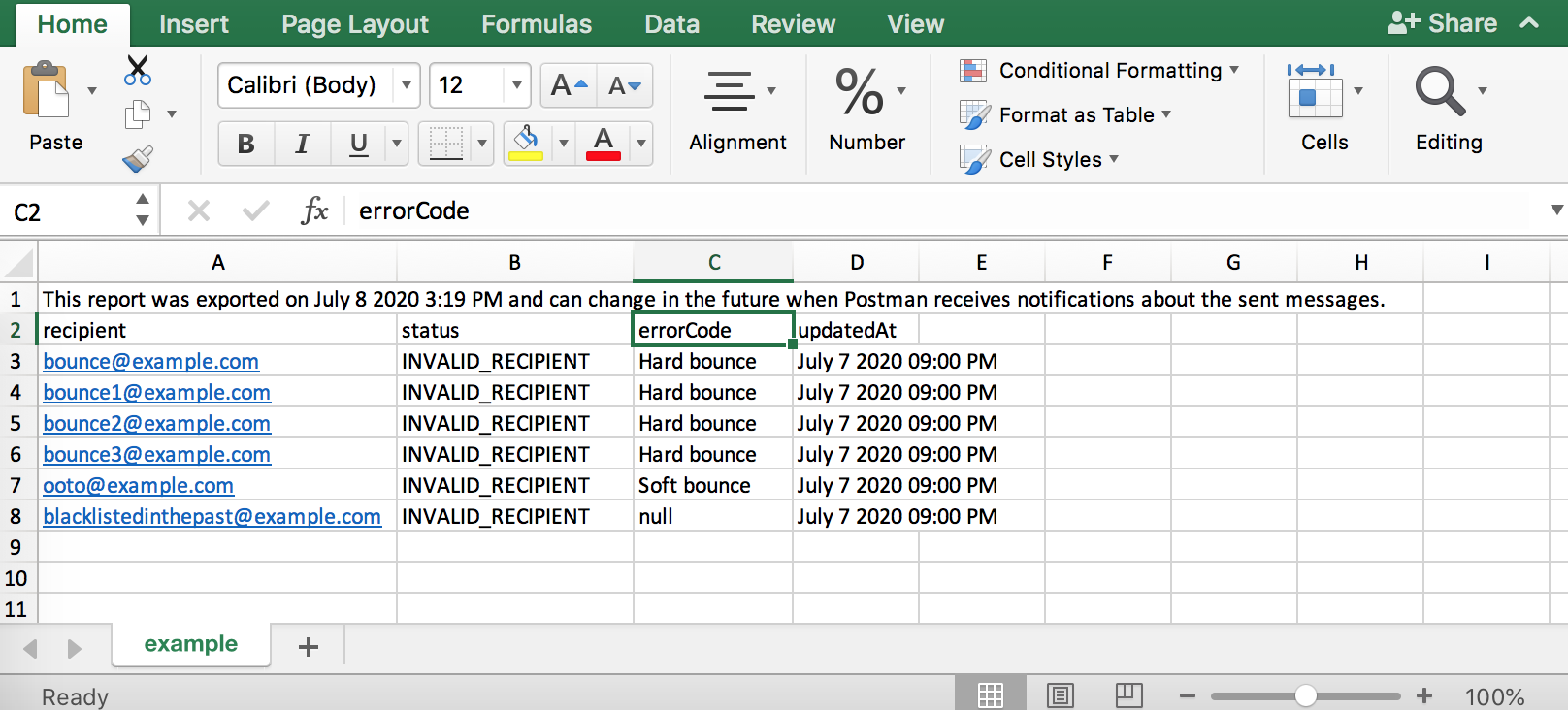Screen dimensions: 1568x710
Task: Open underline style dropdown arrow
Action: tap(397, 145)
